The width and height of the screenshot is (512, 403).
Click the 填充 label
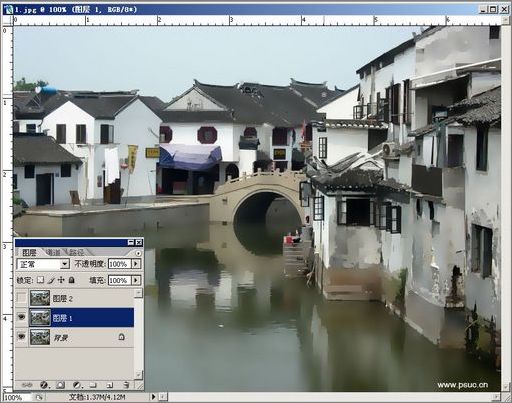[x=98, y=280]
